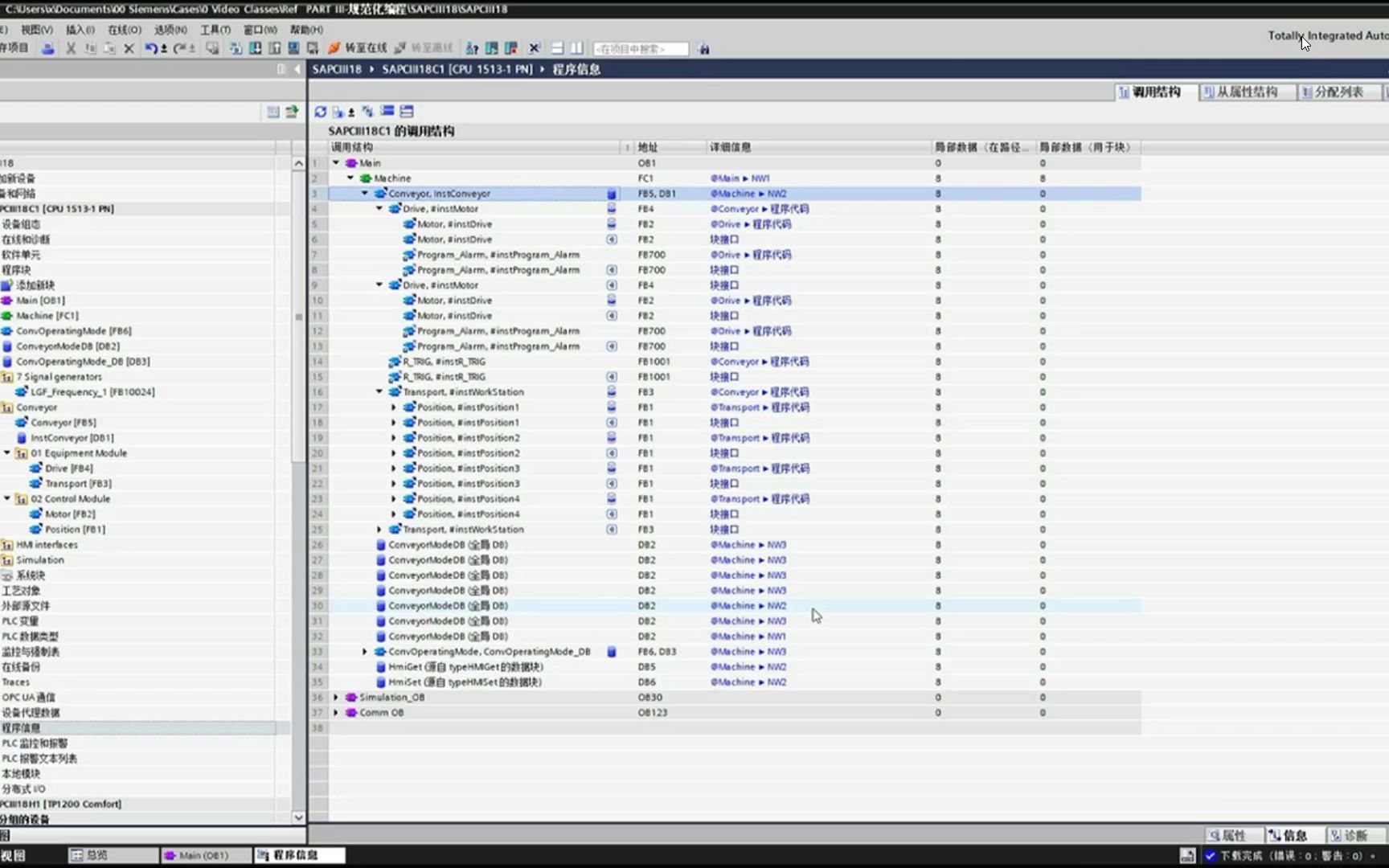Collapse the Transport, #instWorkStation node on row 16
The image size is (1389, 868).
click(379, 391)
